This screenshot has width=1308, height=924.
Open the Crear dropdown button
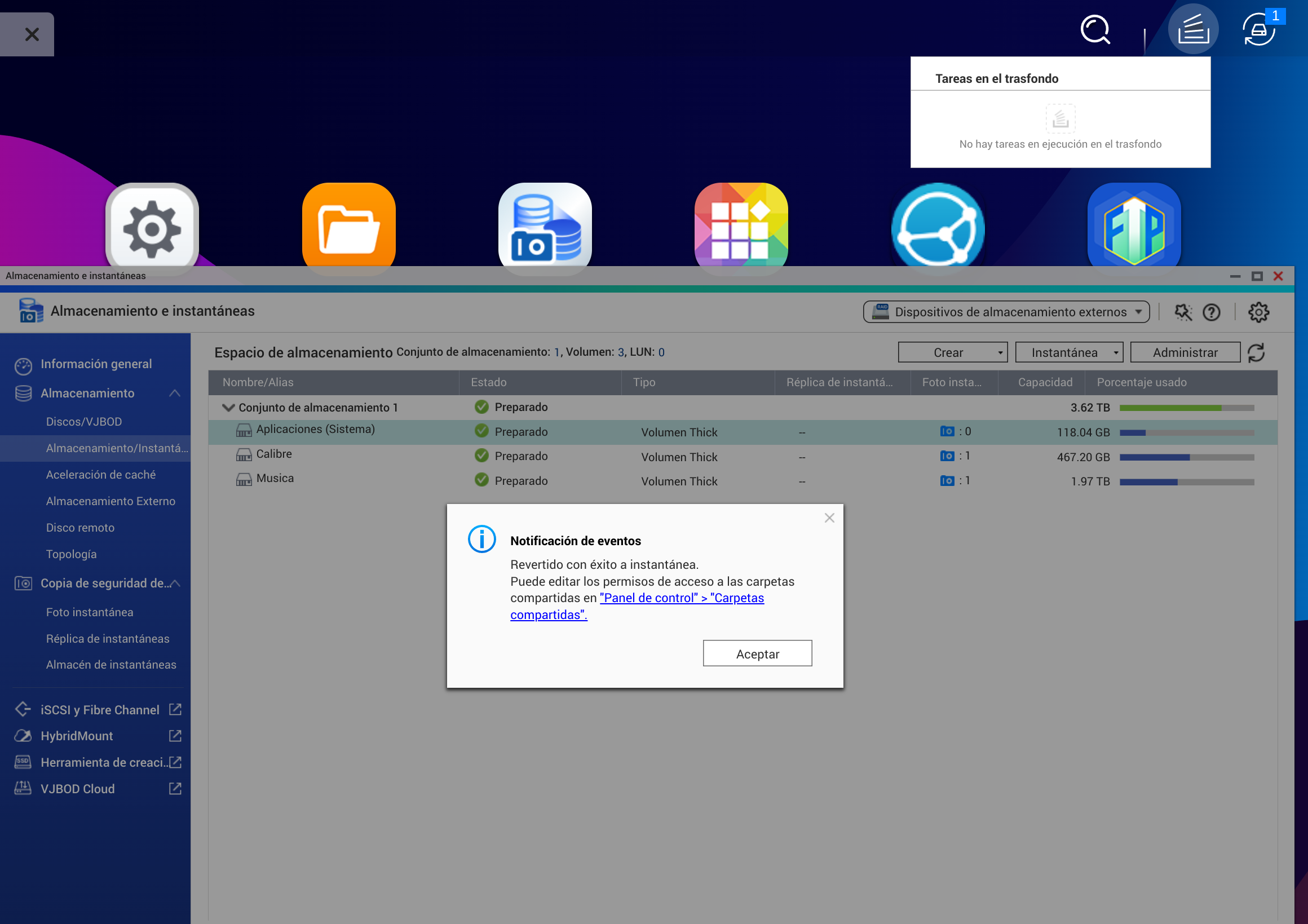pyautogui.click(x=952, y=352)
